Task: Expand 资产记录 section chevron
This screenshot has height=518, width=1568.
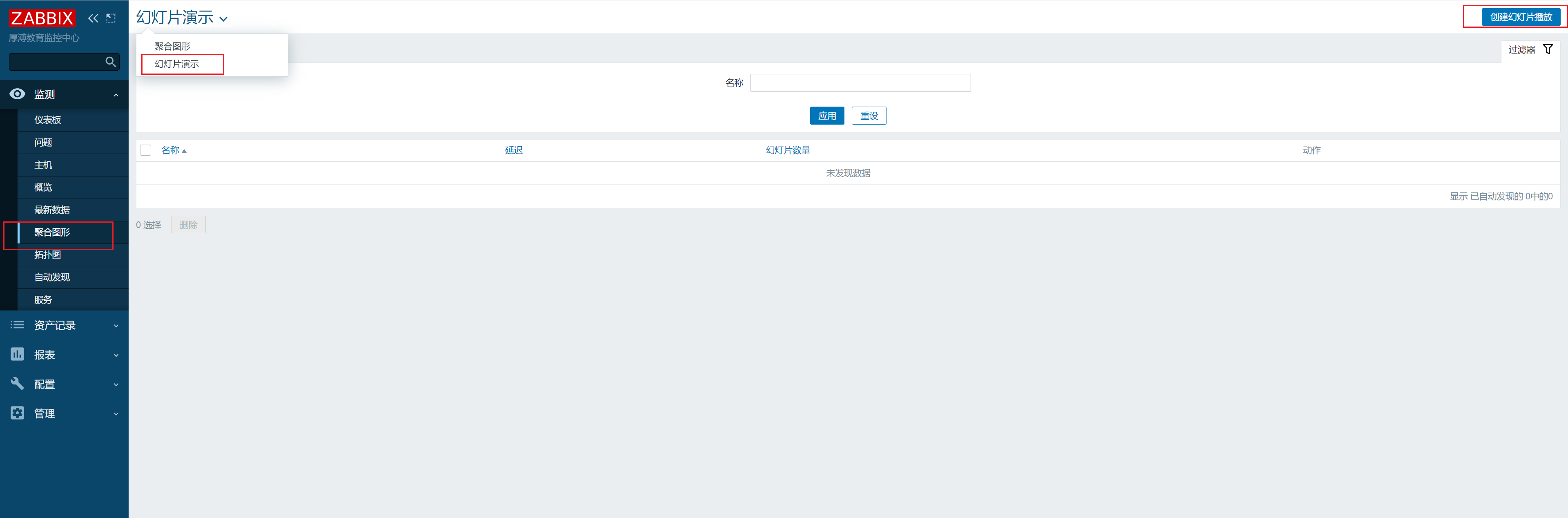Action: point(116,326)
